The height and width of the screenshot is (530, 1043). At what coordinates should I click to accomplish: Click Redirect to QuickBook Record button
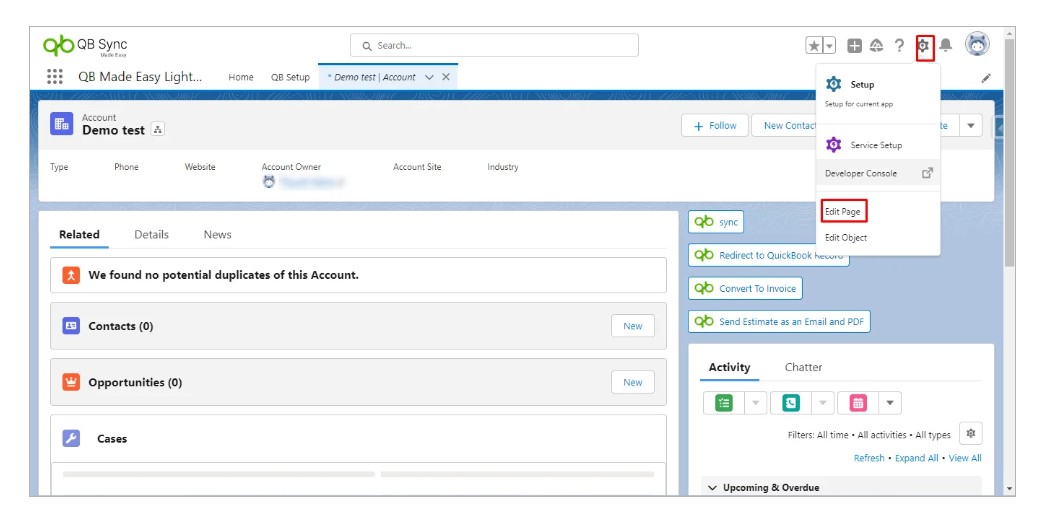pos(768,255)
